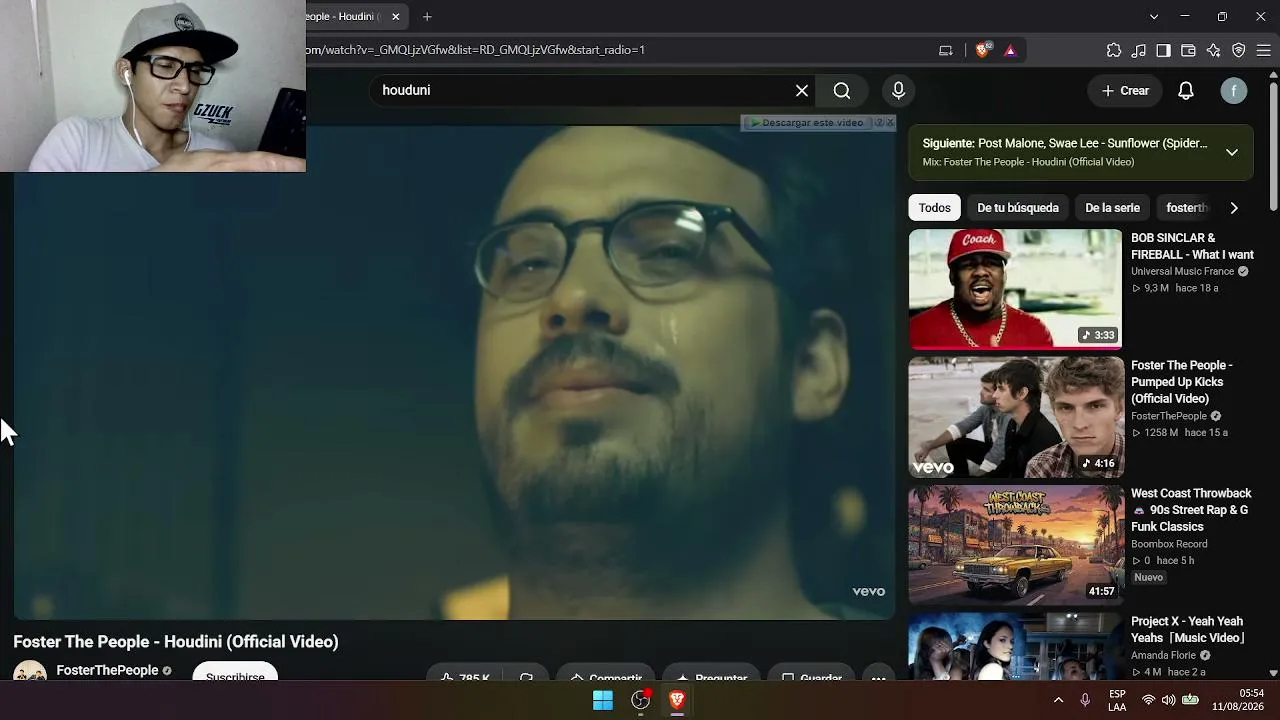Open the Amanda Florie channel
The width and height of the screenshot is (1280, 720).
(x=1164, y=656)
